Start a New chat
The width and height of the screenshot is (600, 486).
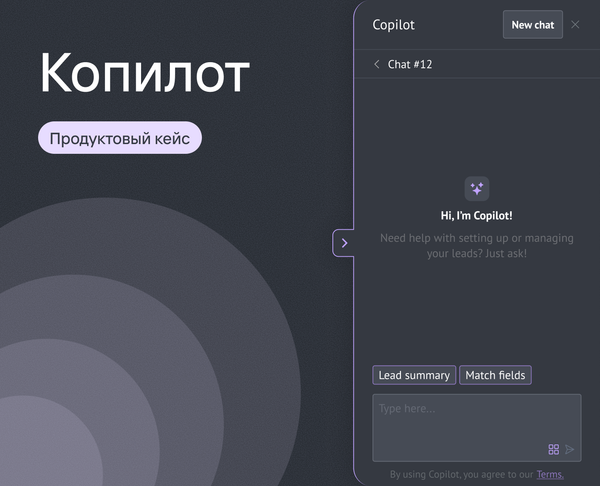(533, 25)
